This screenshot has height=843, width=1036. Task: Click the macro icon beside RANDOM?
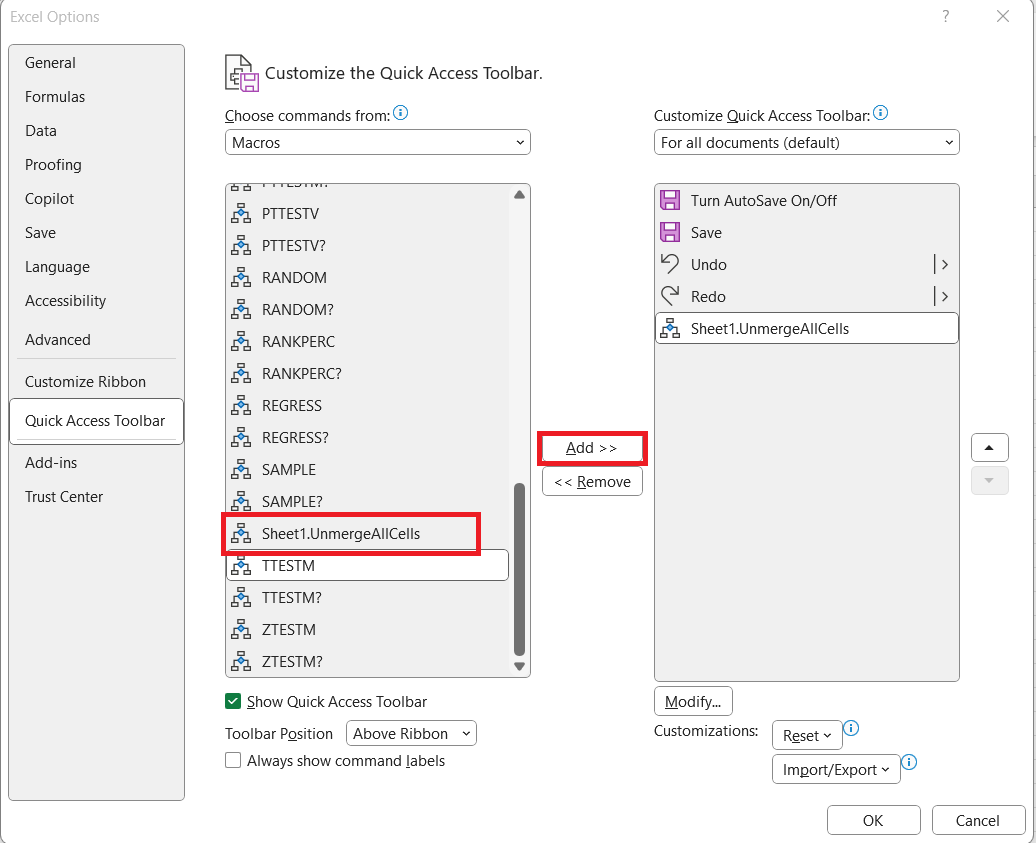coord(241,309)
